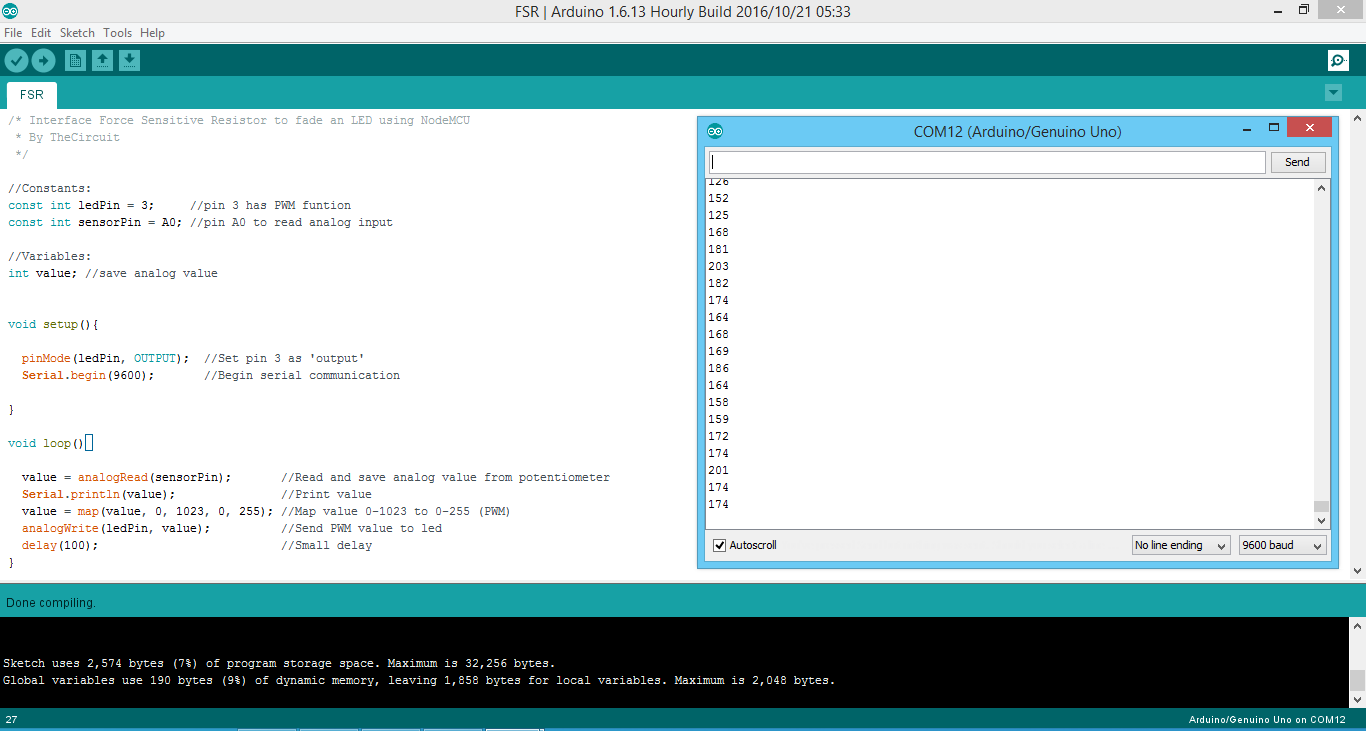Open the Help menu

(152, 33)
